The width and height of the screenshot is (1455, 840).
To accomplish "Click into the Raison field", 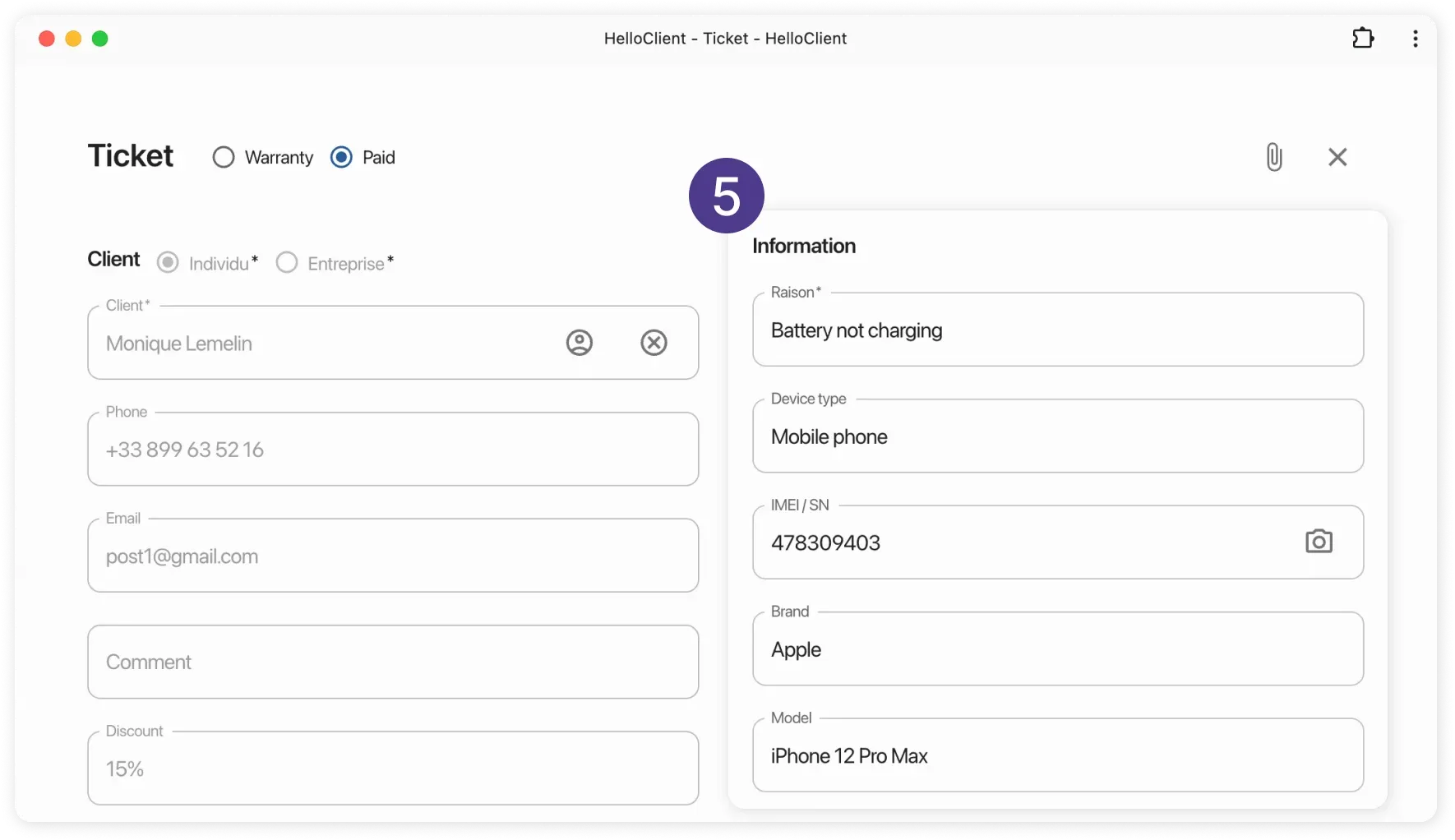I will click(1057, 330).
